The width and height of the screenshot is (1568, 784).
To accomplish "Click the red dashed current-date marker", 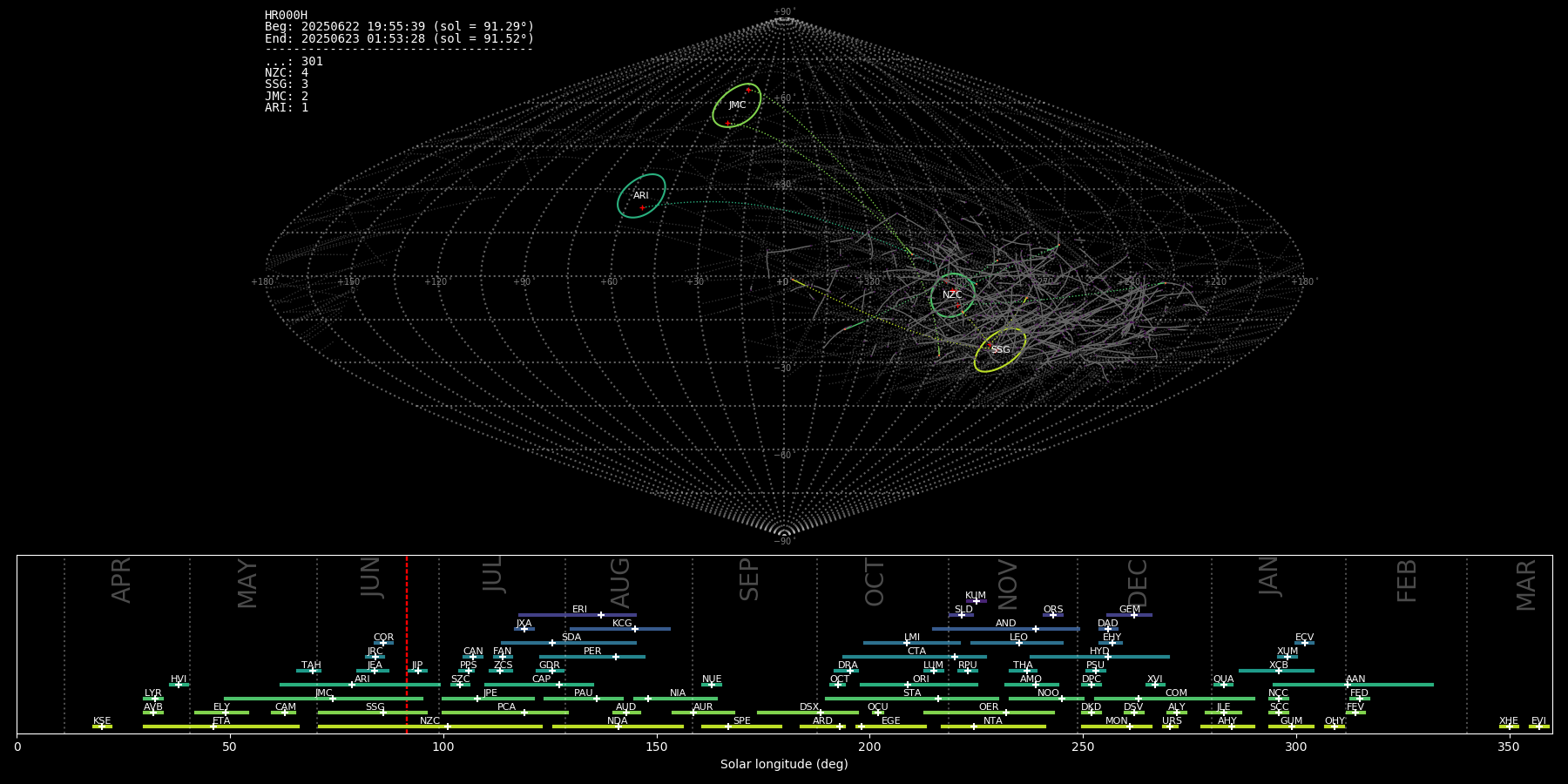I will pos(407,645).
